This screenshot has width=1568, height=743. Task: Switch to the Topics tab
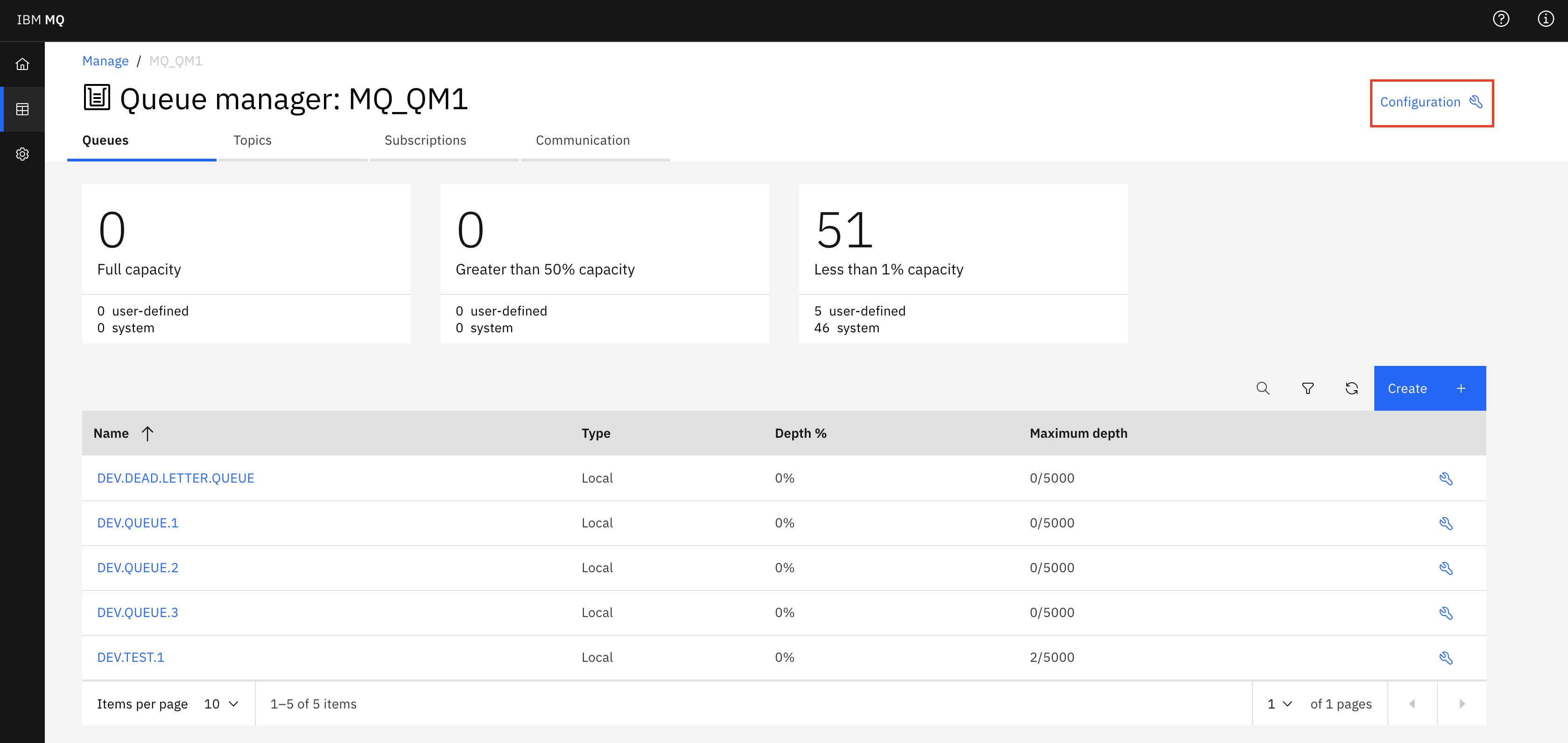(252, 140)
